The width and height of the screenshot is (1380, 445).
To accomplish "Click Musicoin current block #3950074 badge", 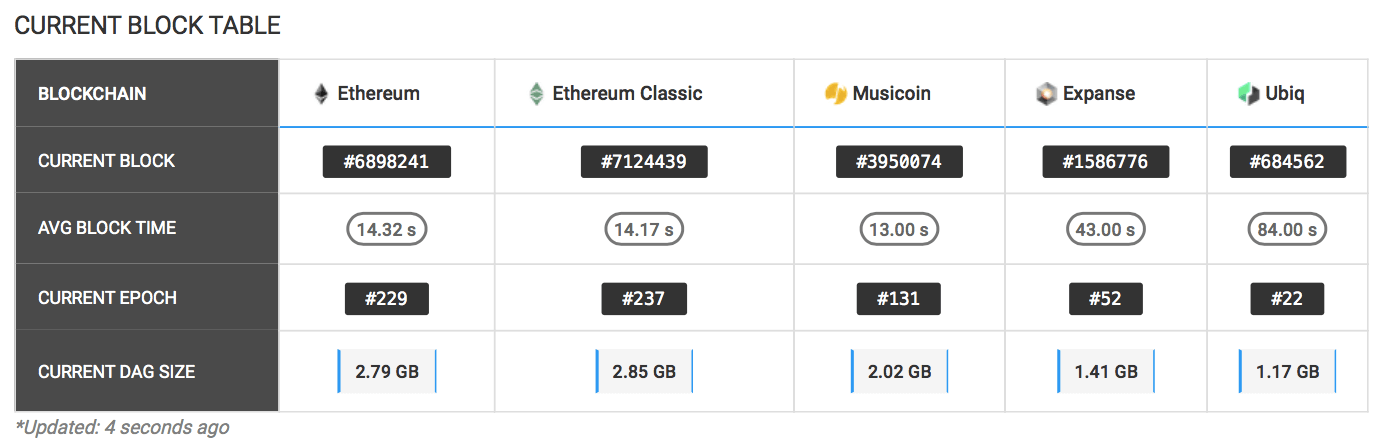I will click(899, 161).
